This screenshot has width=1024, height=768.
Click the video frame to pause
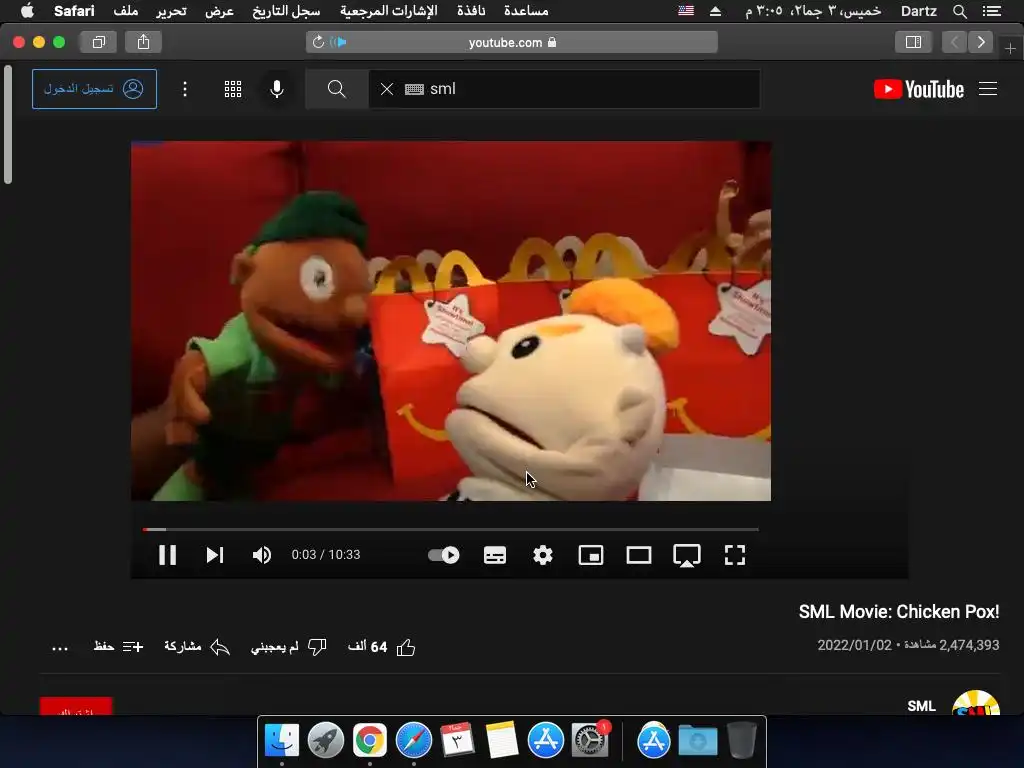point(451,321)
